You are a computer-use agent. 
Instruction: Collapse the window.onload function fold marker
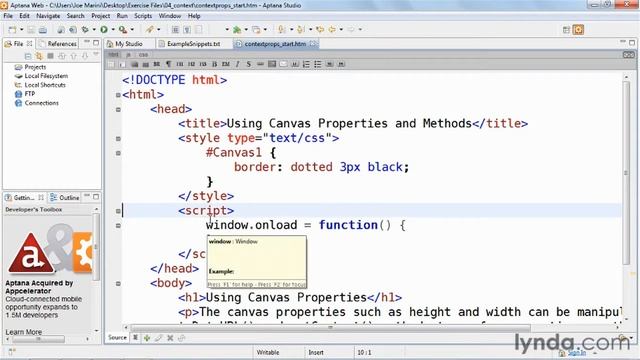coord(118,225)
